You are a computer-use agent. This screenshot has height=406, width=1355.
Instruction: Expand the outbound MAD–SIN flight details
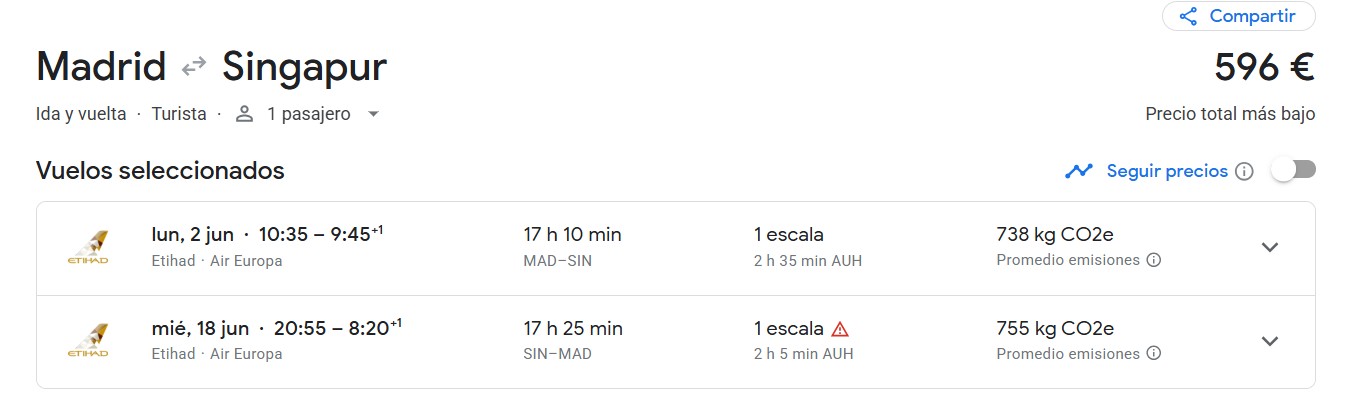click(1269, 247)
